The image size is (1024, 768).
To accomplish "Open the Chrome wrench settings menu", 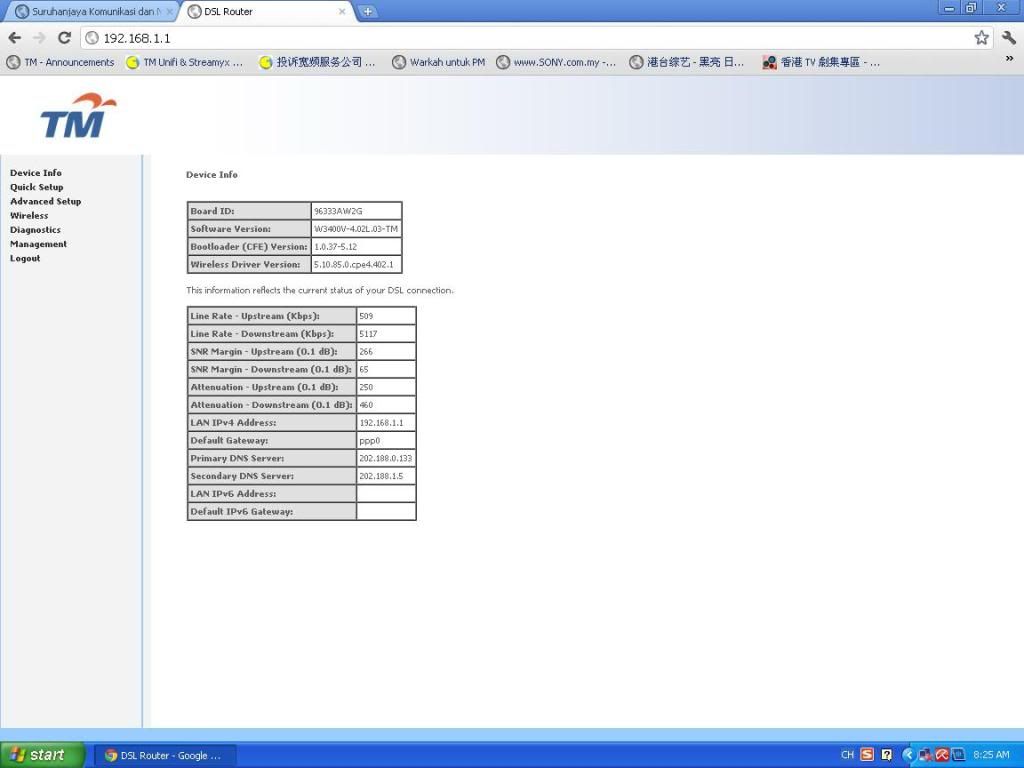I will pyautogui.click(x=1008, y=38).
